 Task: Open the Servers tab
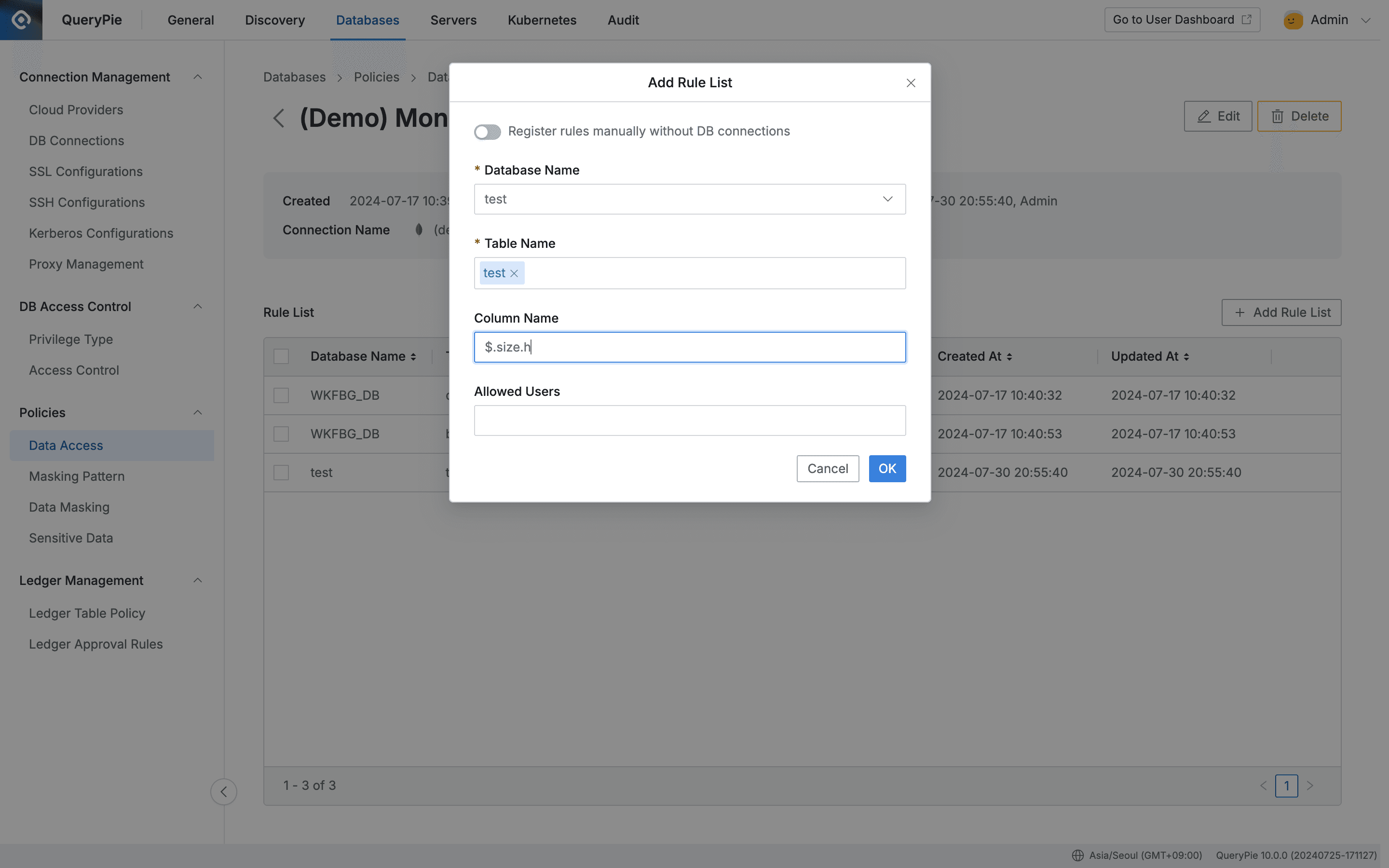[x=453, y=19]
